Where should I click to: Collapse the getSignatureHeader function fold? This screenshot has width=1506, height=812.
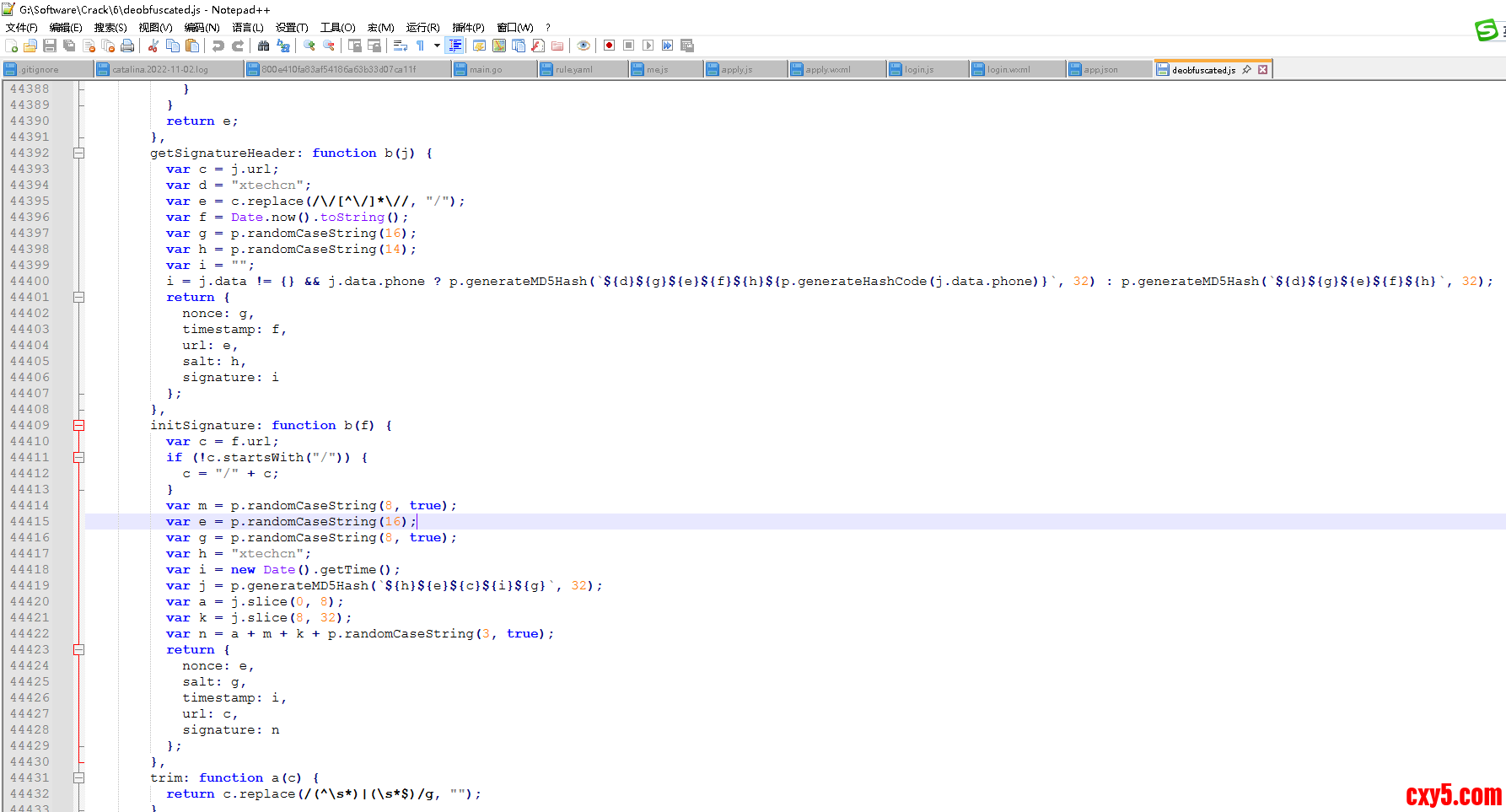click(x=78, y=153)
